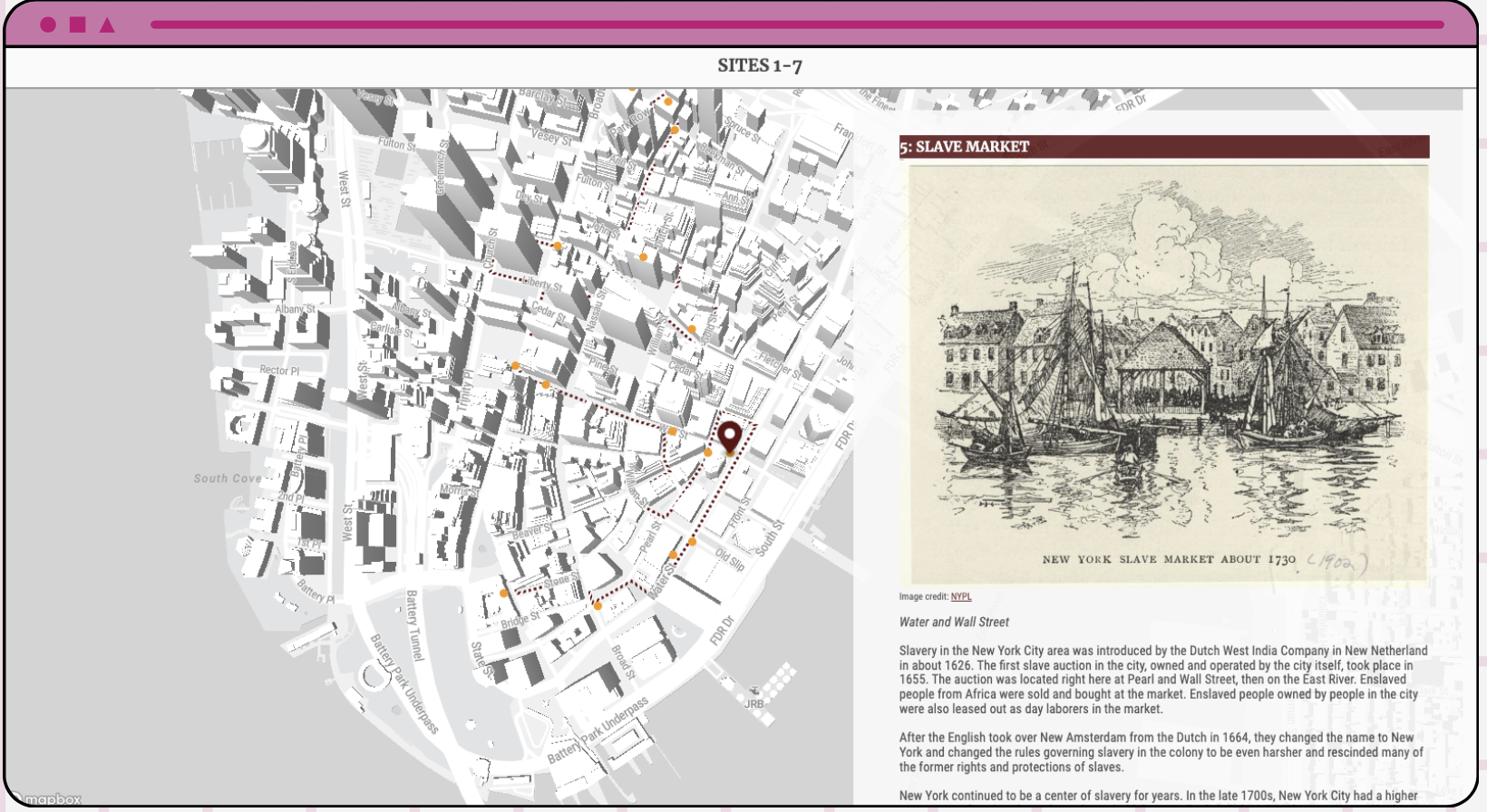Image resolution: width=1487 pixels, height=812 pixels.
Task: Click the orange marker below the John St label
Action: pos(643,257)
